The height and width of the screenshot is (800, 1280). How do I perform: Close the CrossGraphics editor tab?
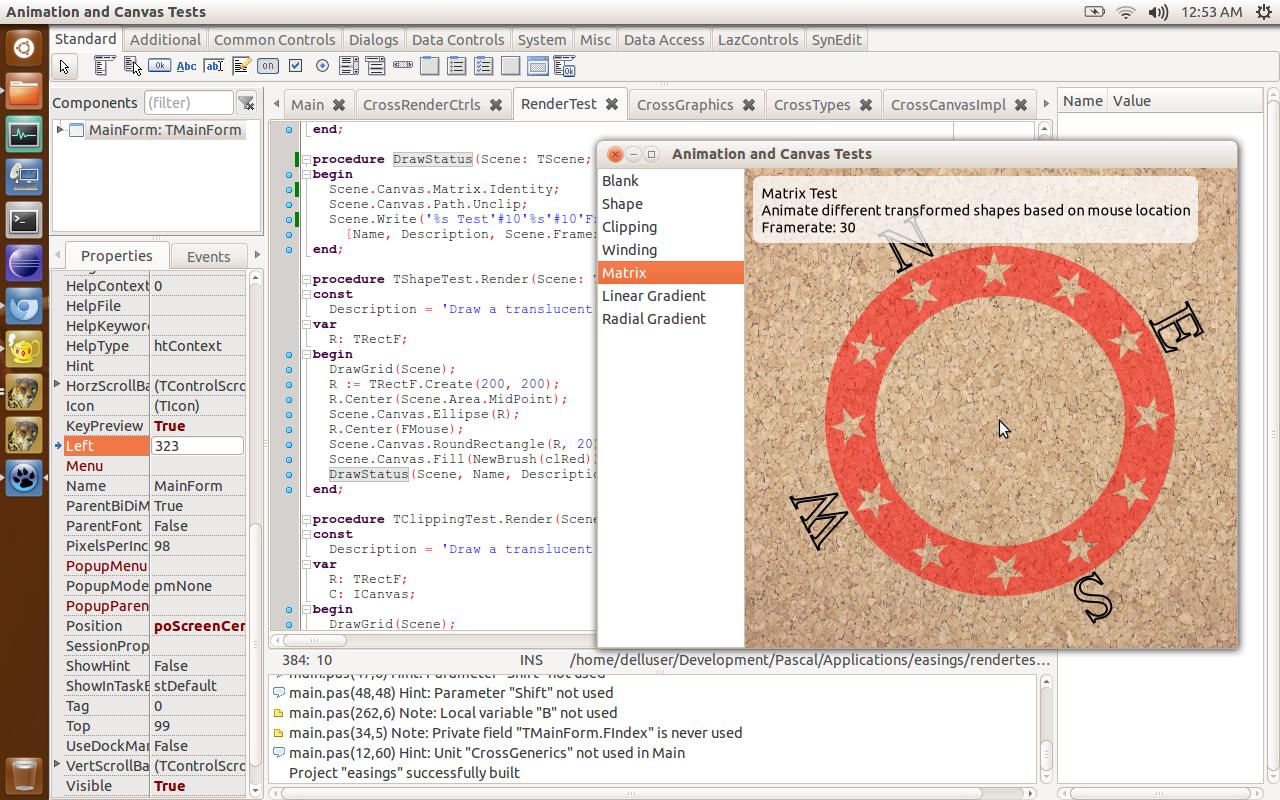coord(748,105)
